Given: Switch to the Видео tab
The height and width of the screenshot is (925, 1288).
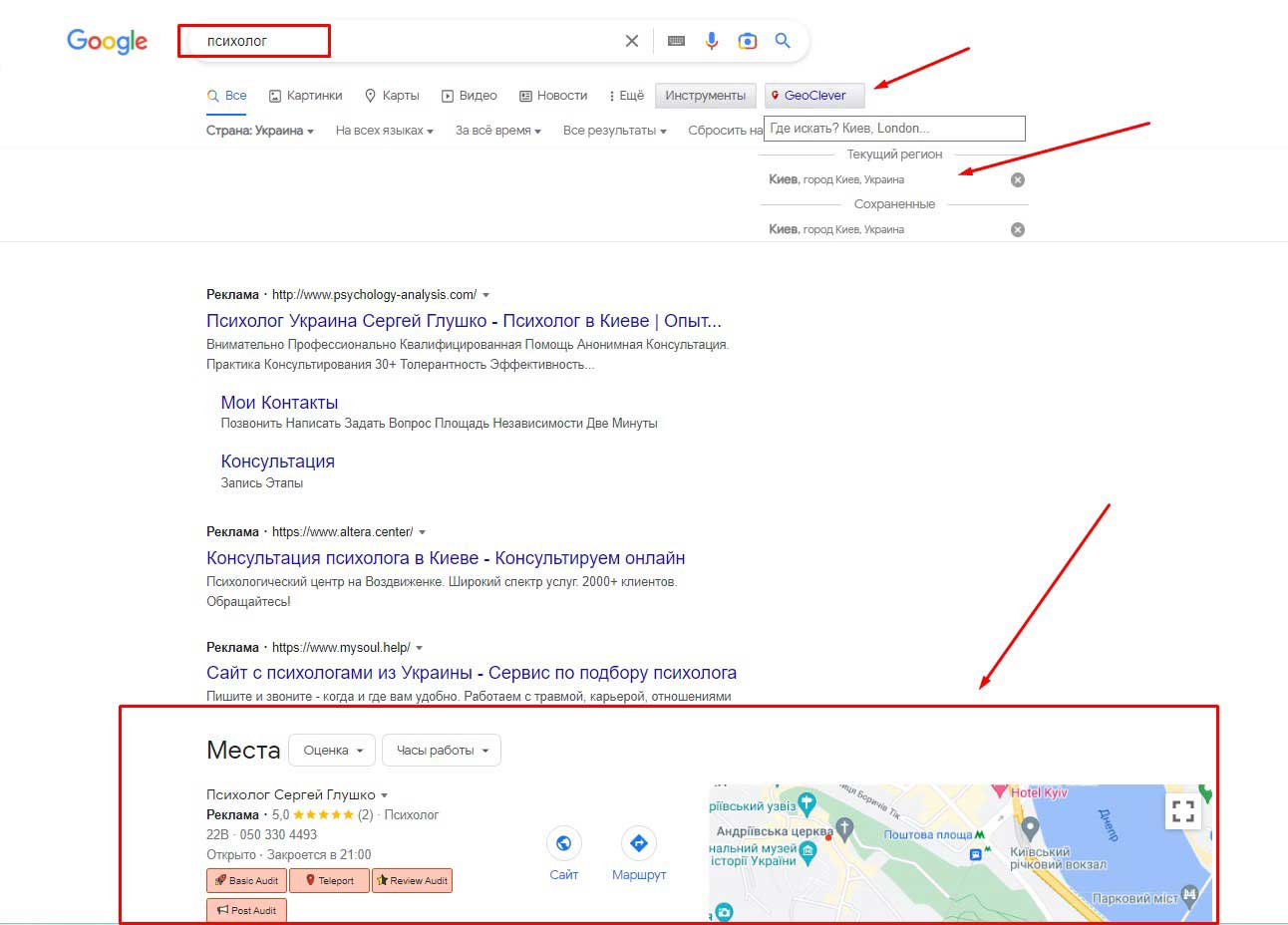Looking at the screenshot, I should pyautogui.click(x=470, y=96).
